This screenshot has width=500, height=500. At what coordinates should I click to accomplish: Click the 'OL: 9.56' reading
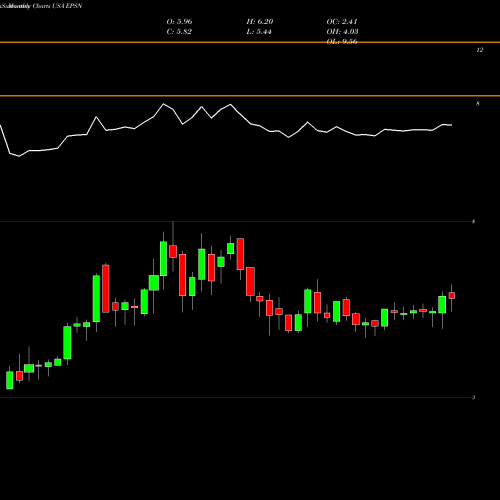(342, 42)
